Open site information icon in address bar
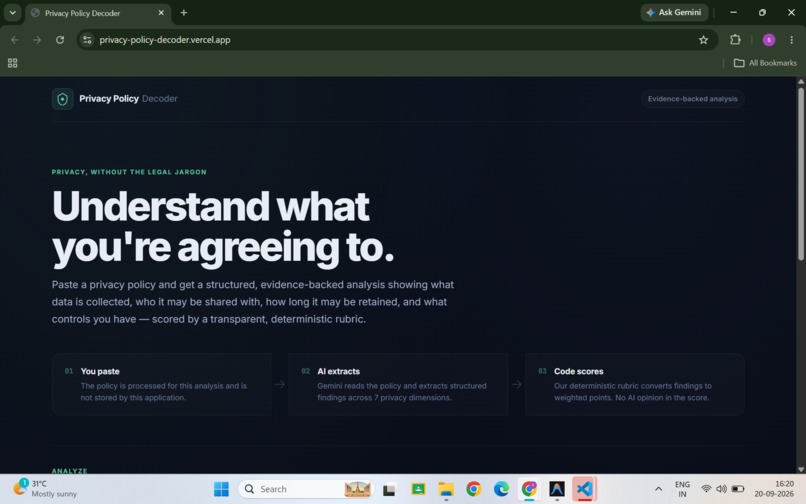This screenshot has width=806, height=504. 87,40
